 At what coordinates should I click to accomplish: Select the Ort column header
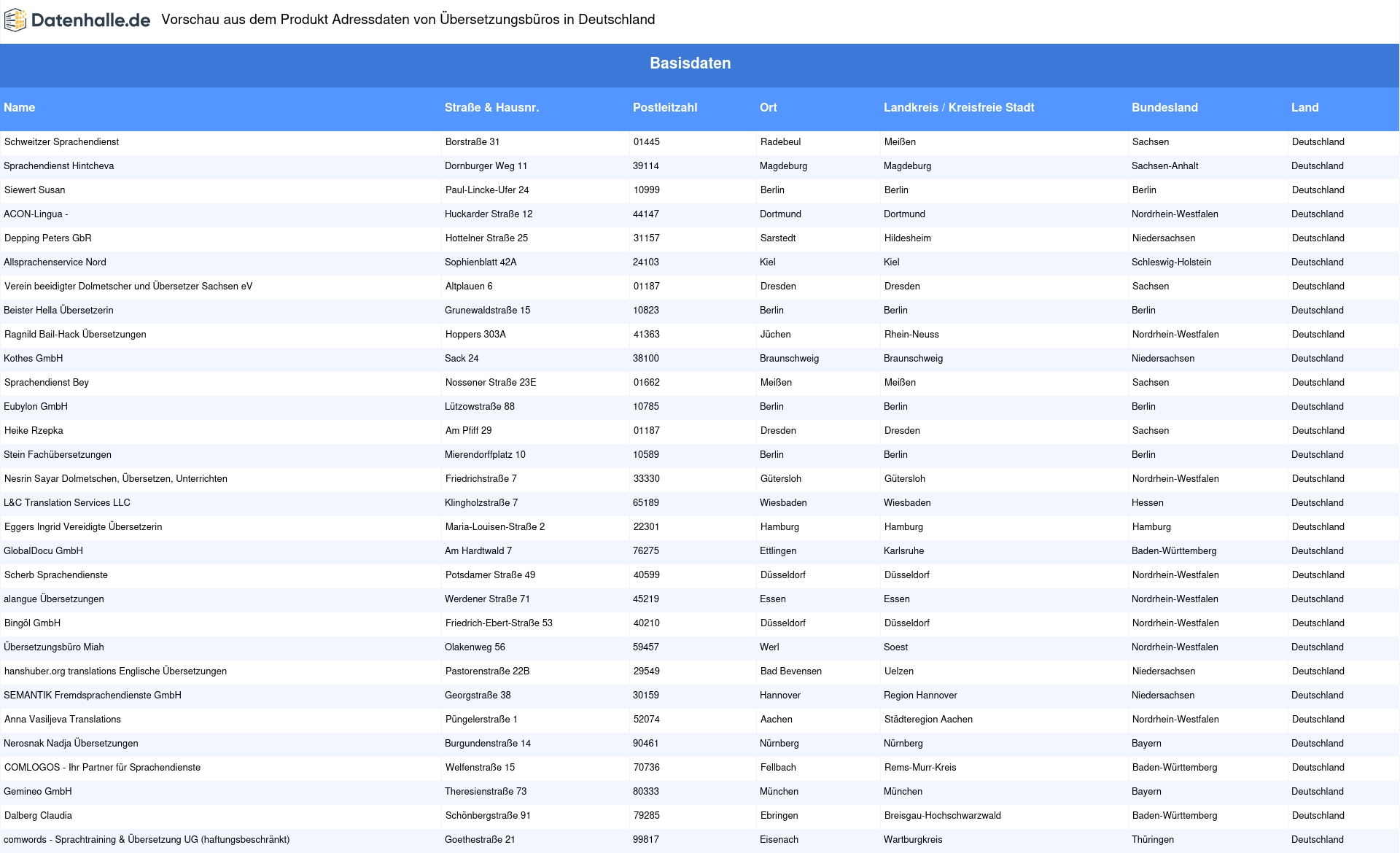pos(768,107)
